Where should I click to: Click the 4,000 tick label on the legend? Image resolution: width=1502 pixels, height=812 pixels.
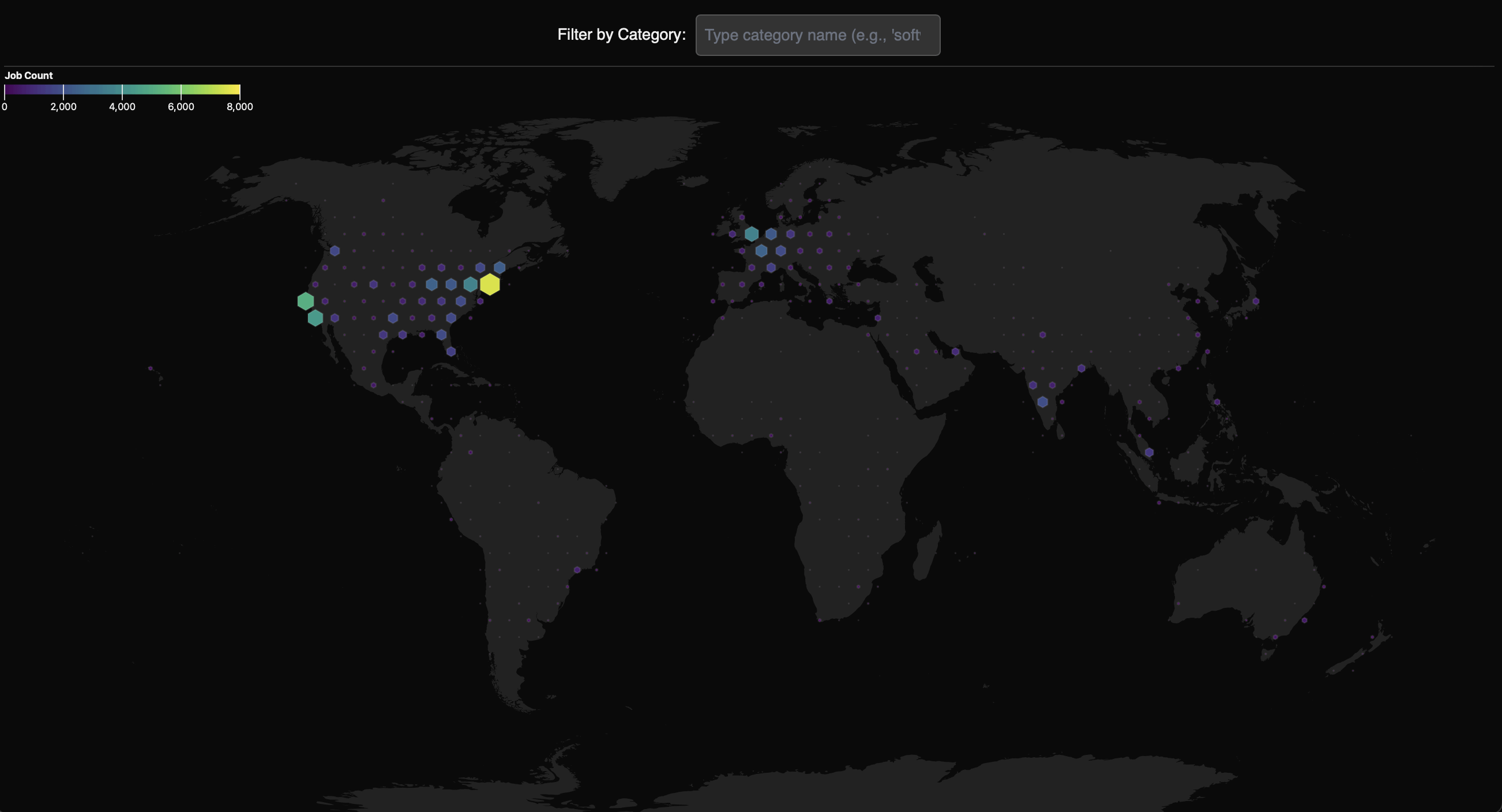(x=122, y=107)
